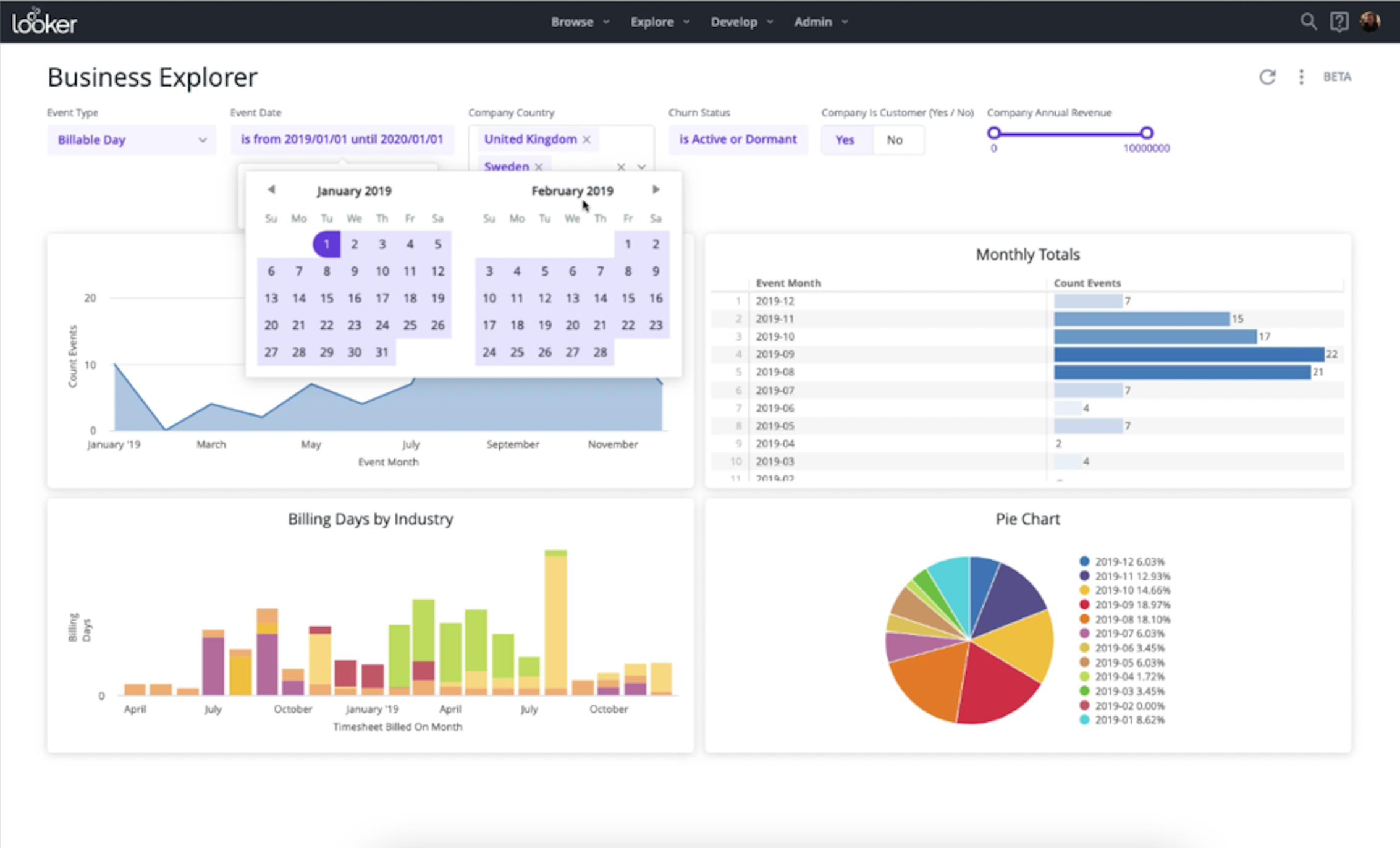Click the right handle of revenue slider
1400x848 pixels.
[x=1147, y=133]
